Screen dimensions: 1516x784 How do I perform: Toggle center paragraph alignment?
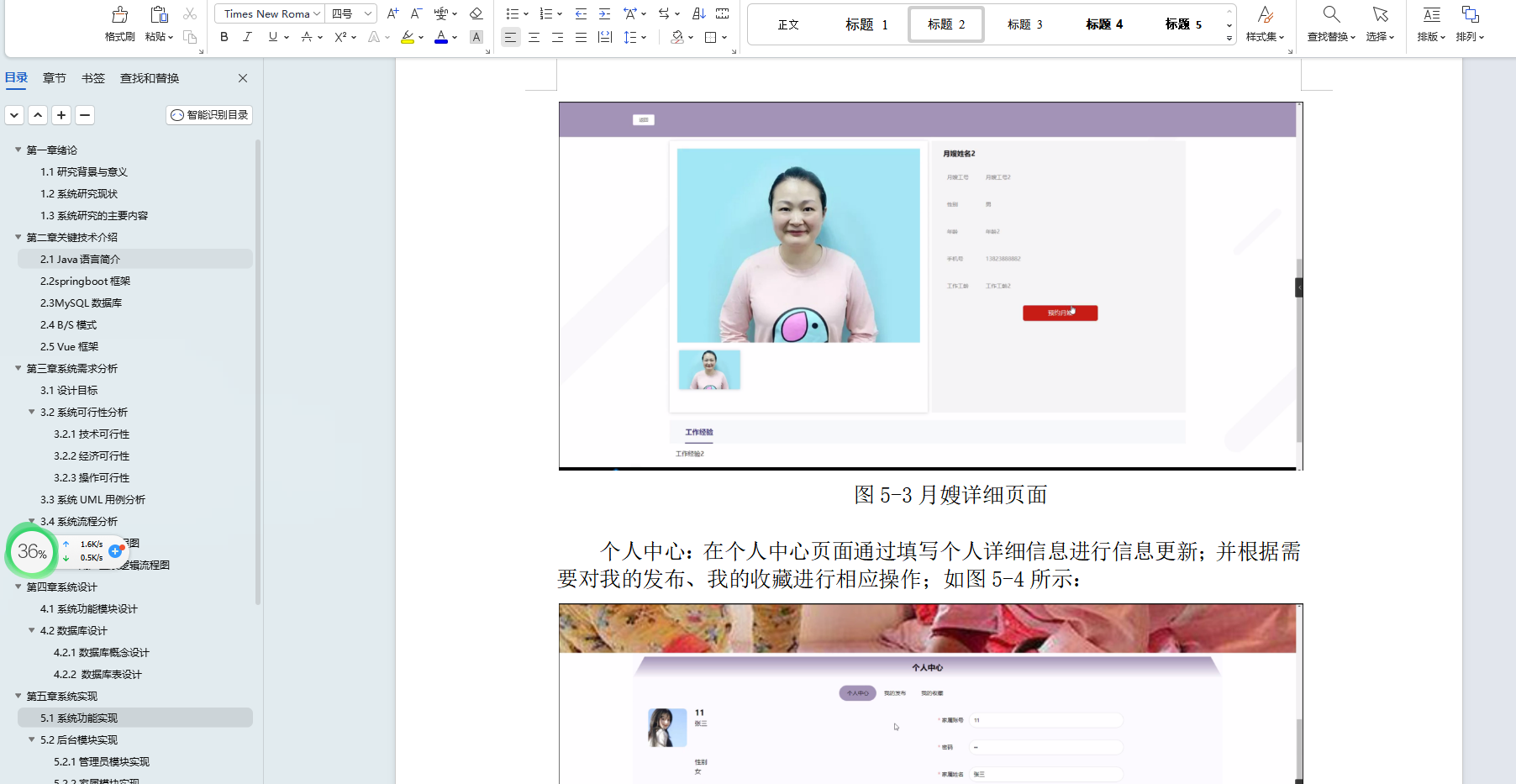534,37
